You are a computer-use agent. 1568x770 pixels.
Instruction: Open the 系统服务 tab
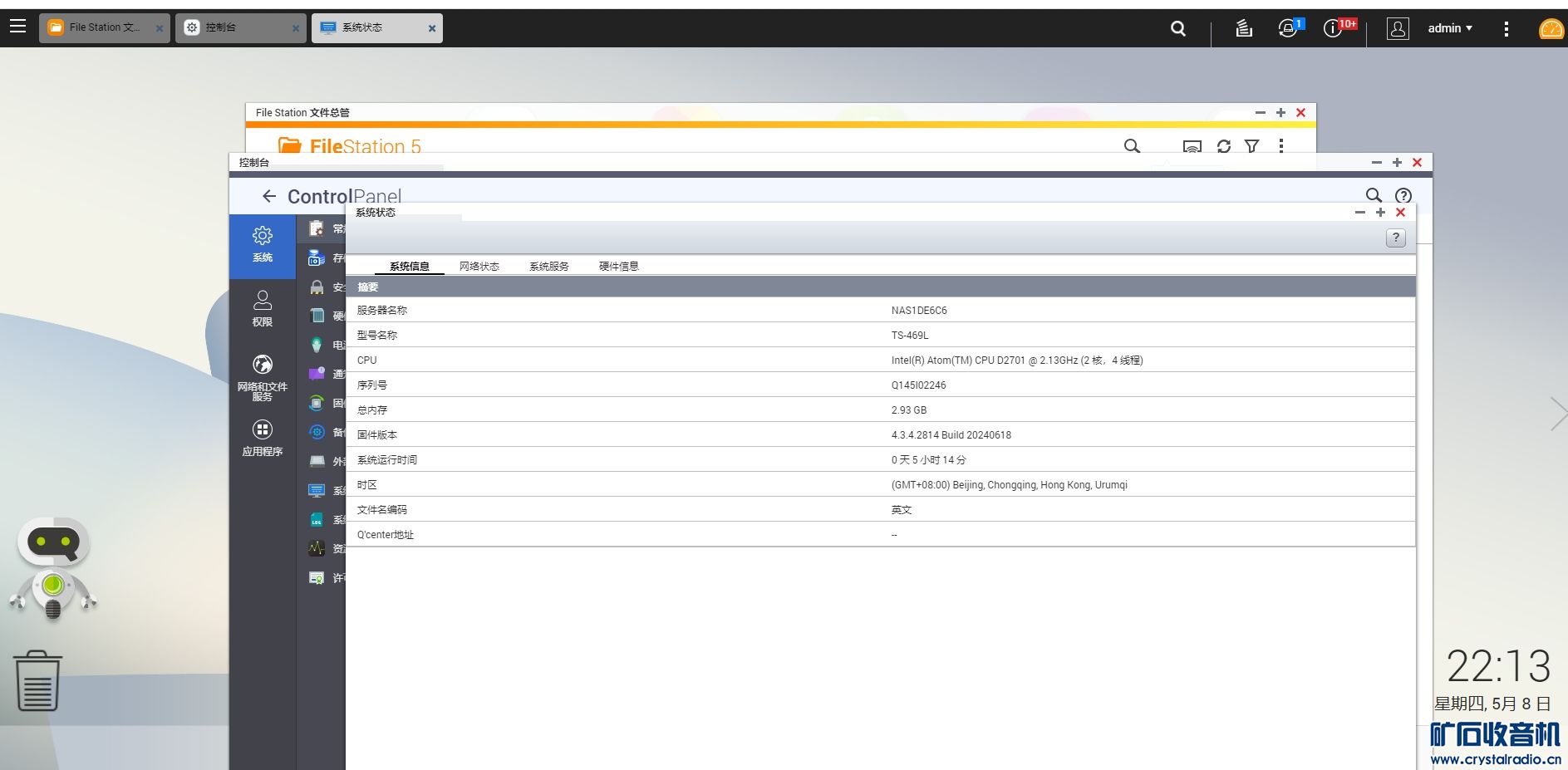click(x=548, y=267)
